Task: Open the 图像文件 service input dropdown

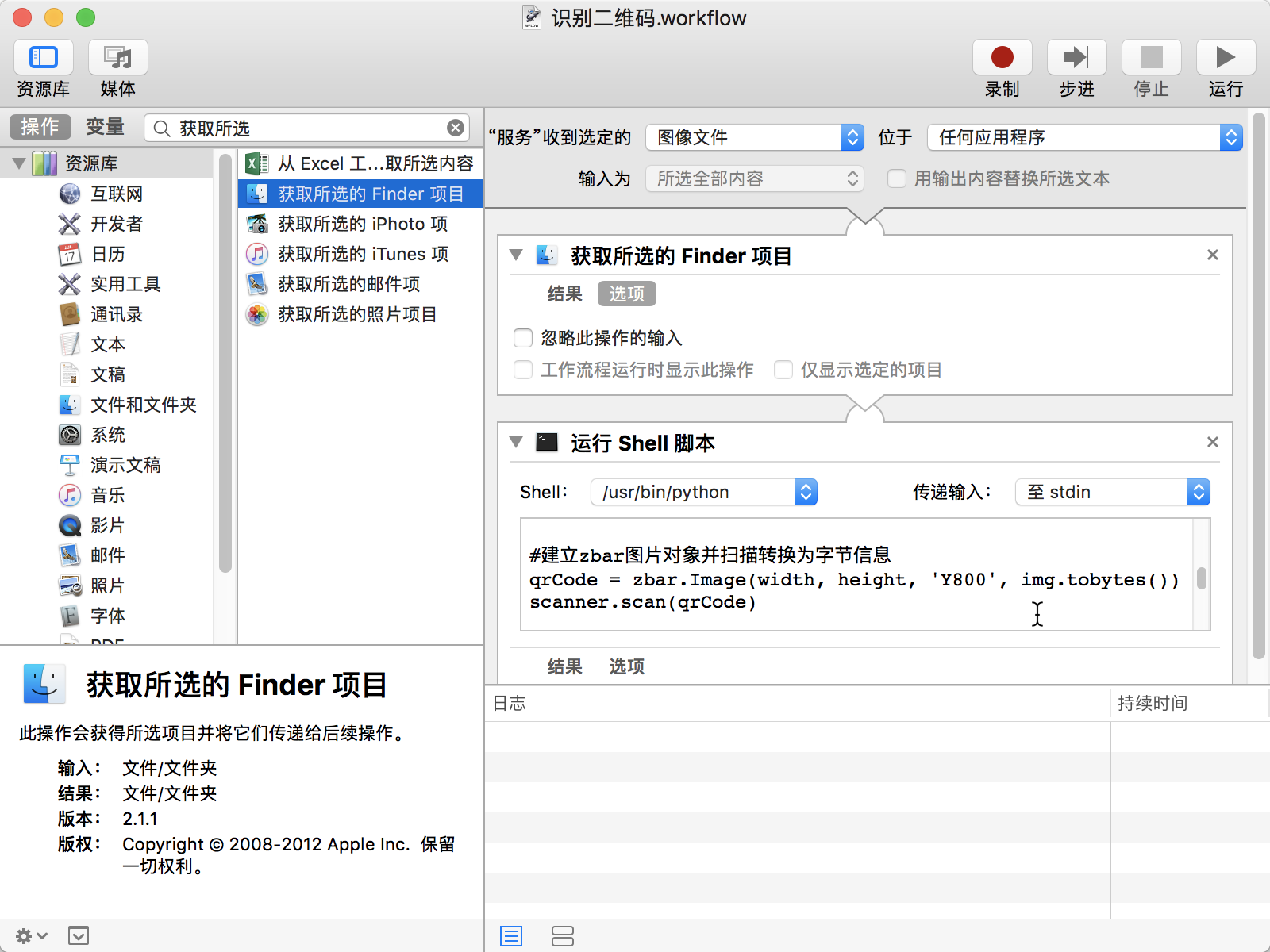Action: click(755, 137)
